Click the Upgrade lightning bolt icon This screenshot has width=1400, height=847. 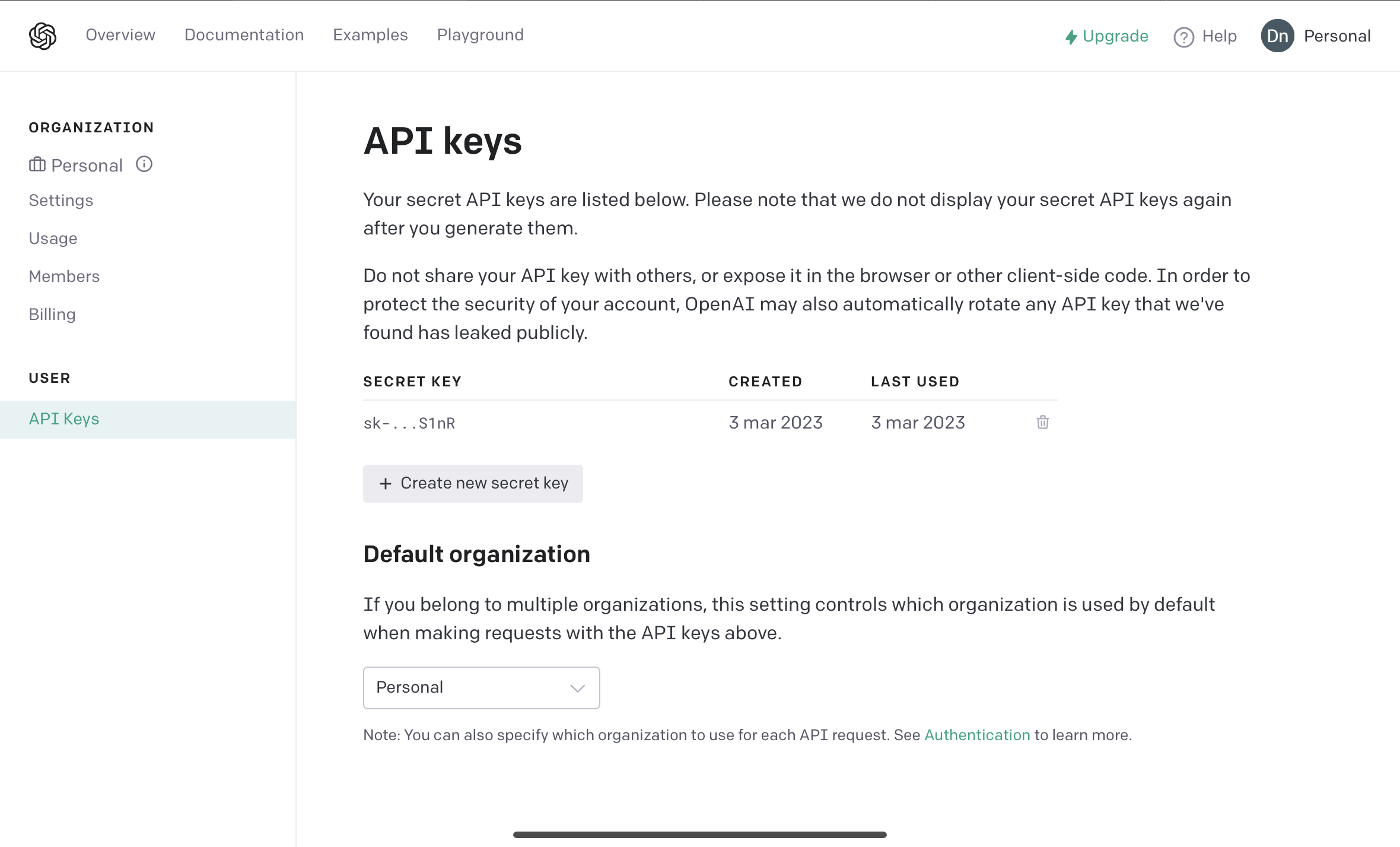point(1071,37)
